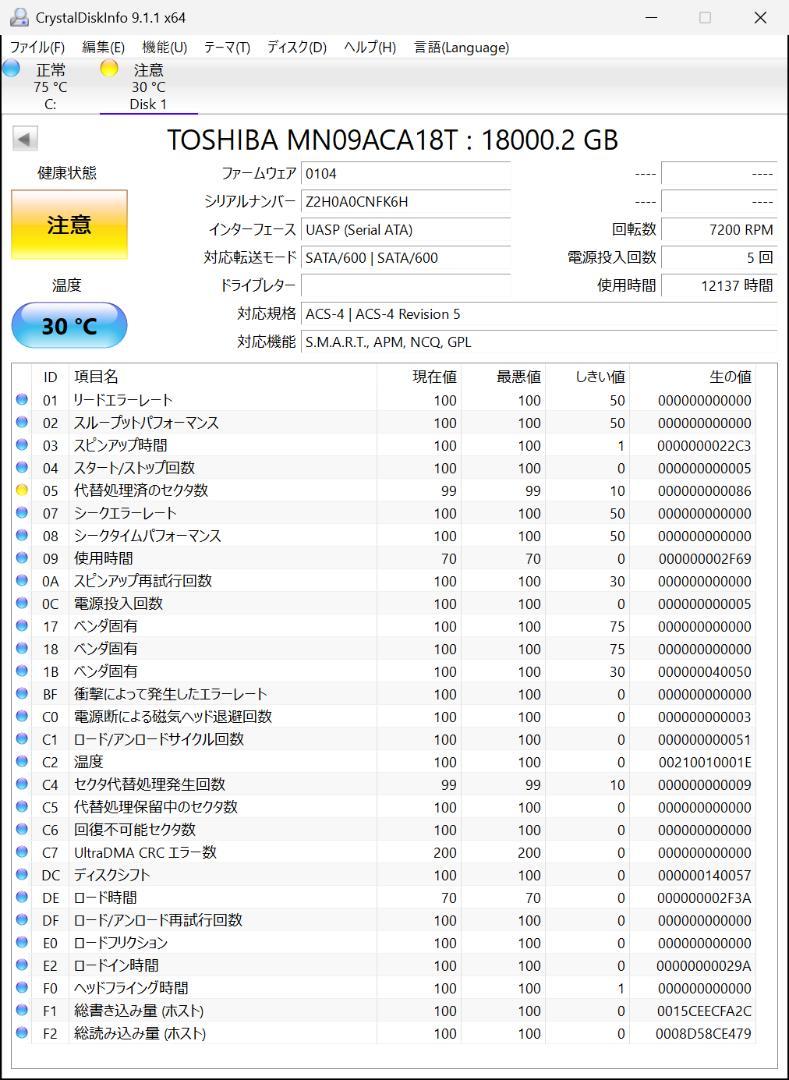Select the 電源断による磁気ヘッド退避回数 row name
789x1080 pixels.
[x=172, y=716]
